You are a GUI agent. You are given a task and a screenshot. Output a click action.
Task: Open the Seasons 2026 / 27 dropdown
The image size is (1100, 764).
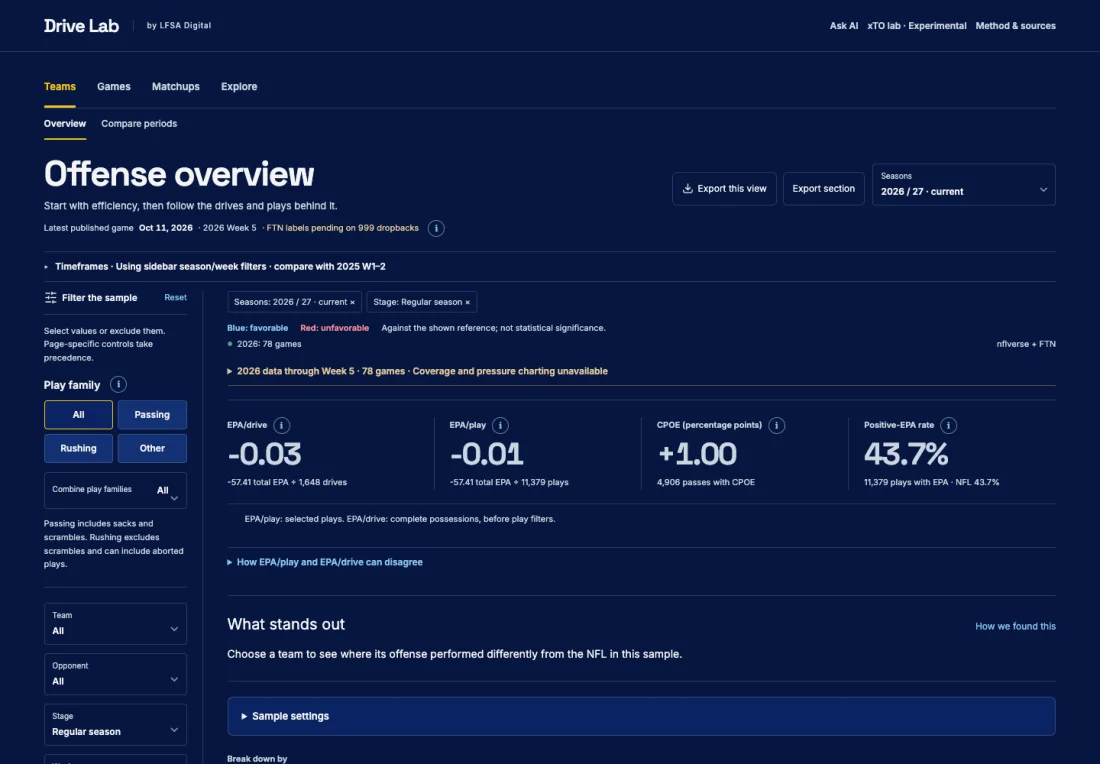963,185
